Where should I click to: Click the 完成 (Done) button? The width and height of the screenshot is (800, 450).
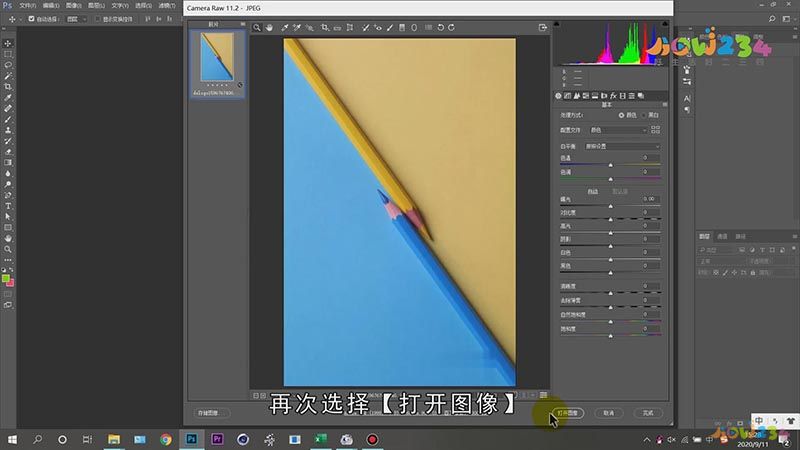pos(648,413)
